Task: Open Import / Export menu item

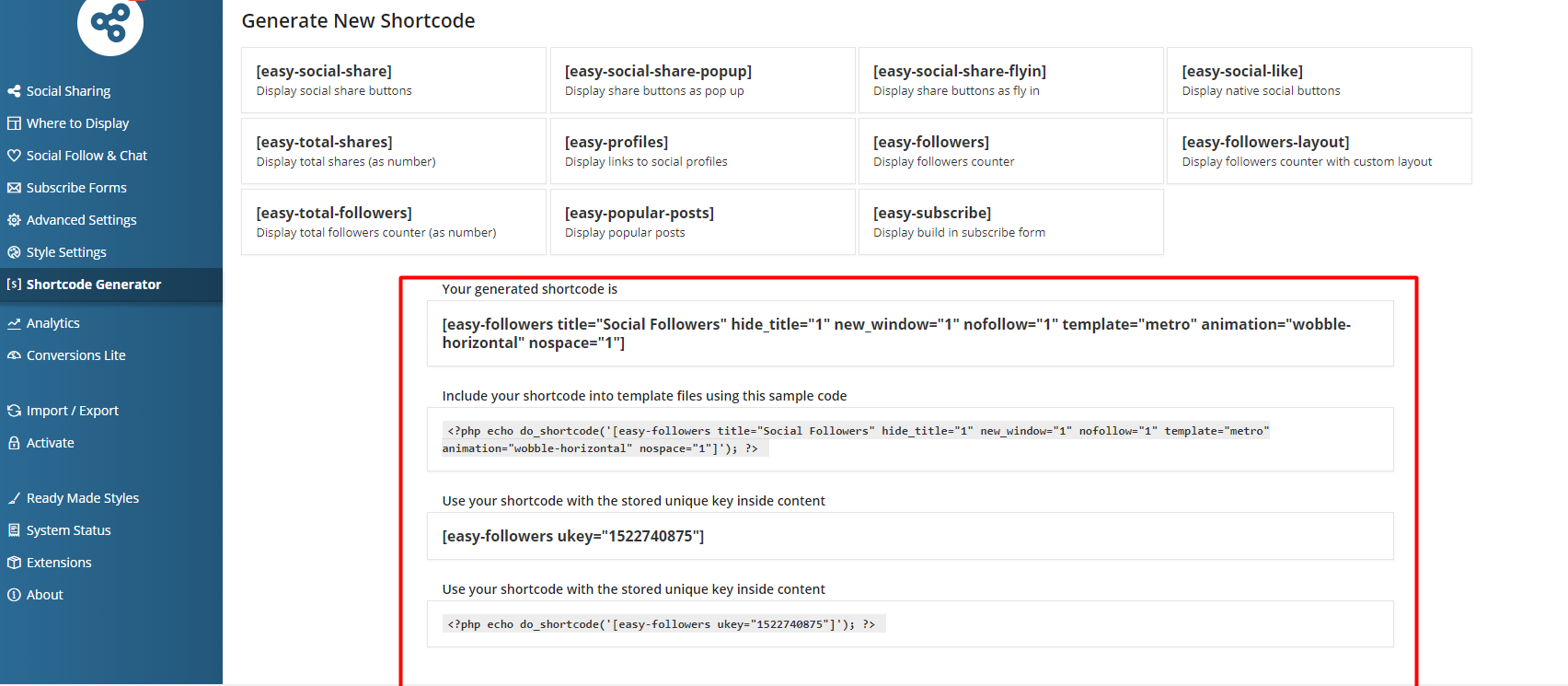Action: click(x=73, y=411)
